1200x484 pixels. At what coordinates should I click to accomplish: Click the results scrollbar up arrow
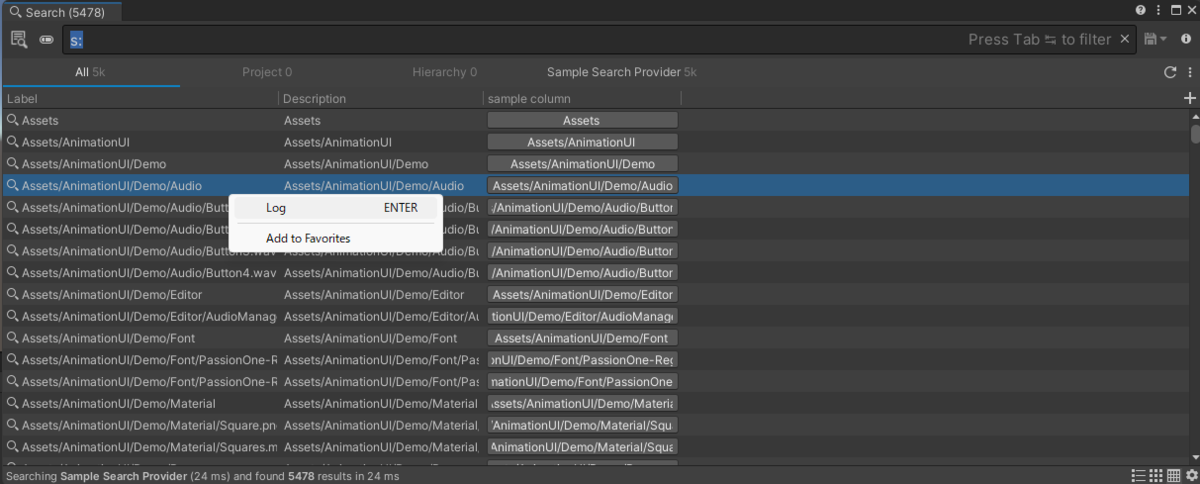coord(1194,118)
